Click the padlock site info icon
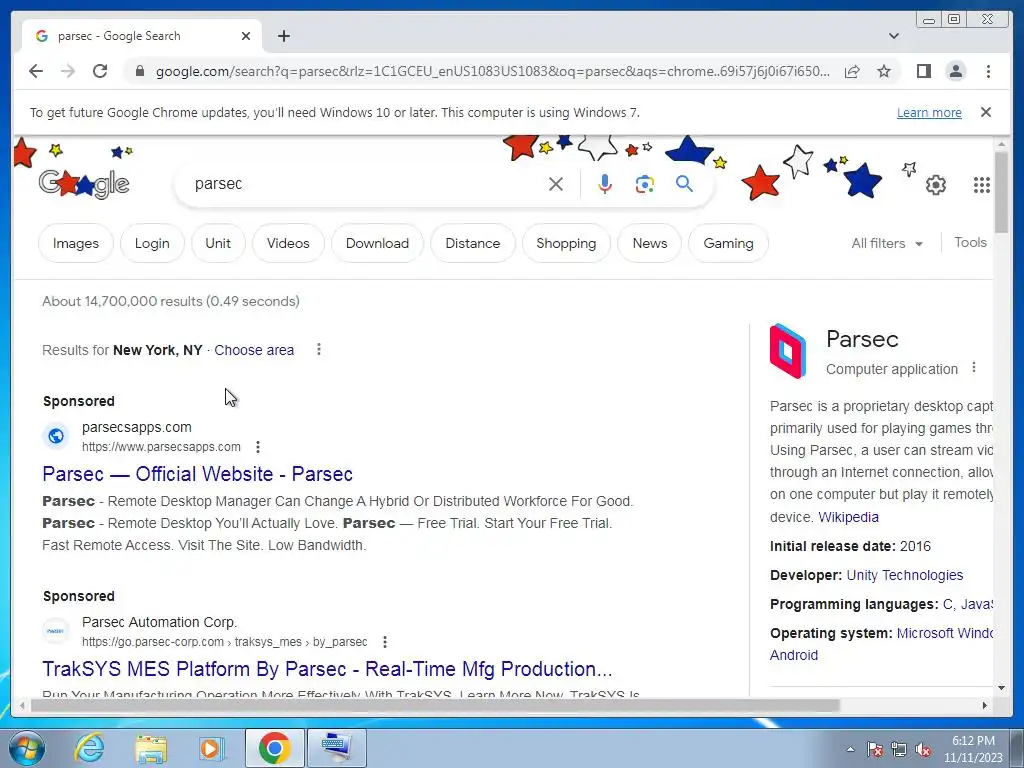The image size is (1024, 768). [139, 71]
